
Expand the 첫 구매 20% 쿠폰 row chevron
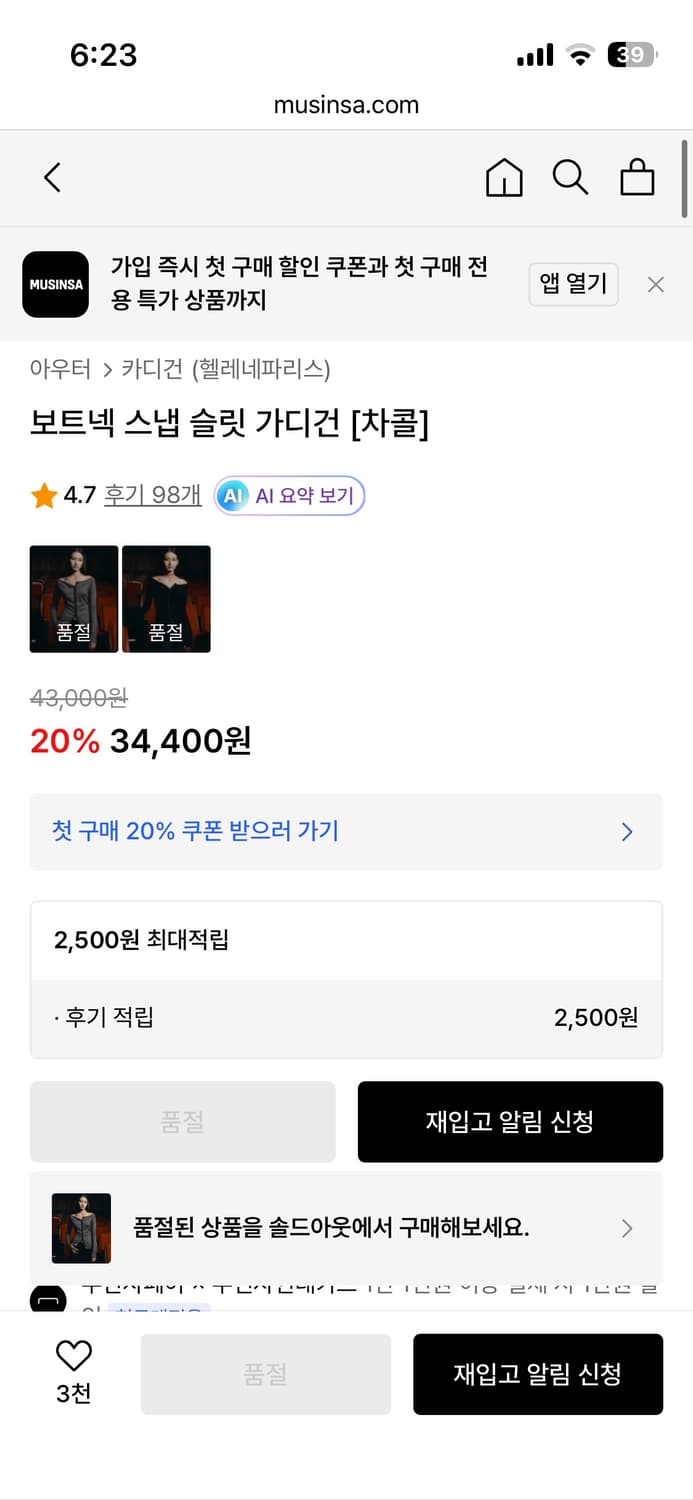(627, 832)
